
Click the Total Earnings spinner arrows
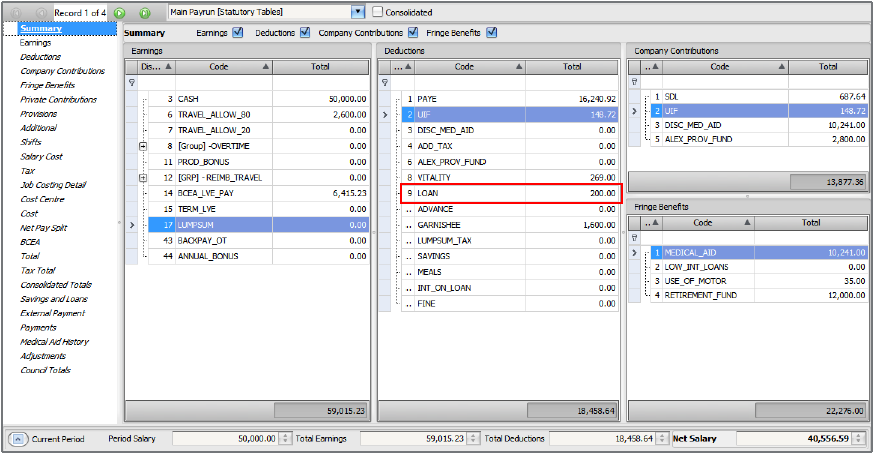[x=473, y=439]
